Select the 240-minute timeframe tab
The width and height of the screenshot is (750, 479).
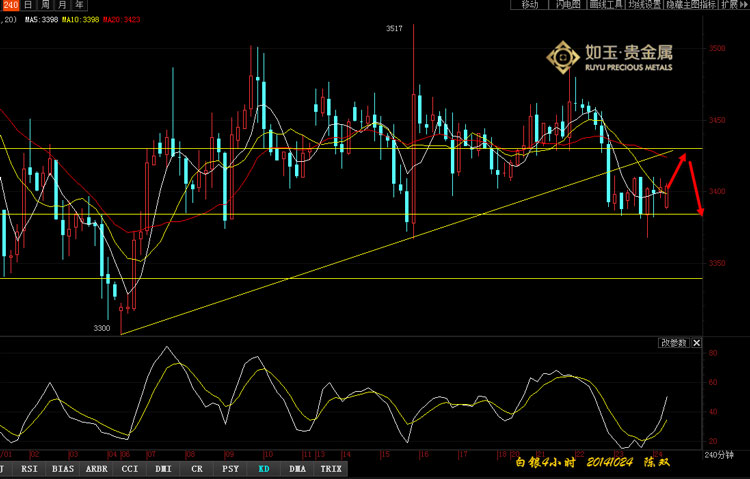click(x=10, y=5)
